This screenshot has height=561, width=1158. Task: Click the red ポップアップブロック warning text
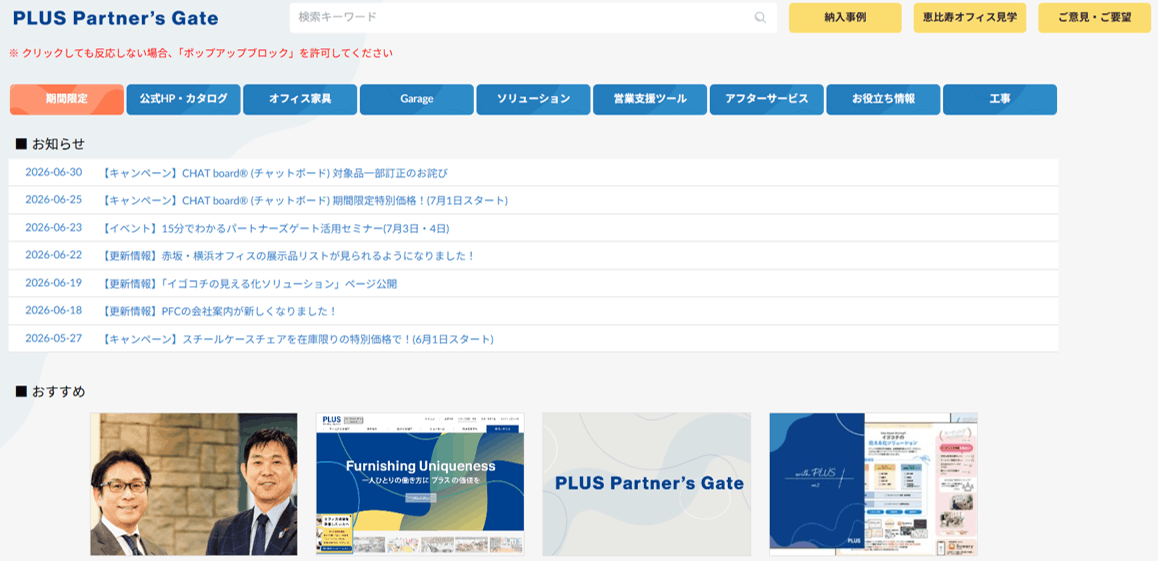coord(201,53)
